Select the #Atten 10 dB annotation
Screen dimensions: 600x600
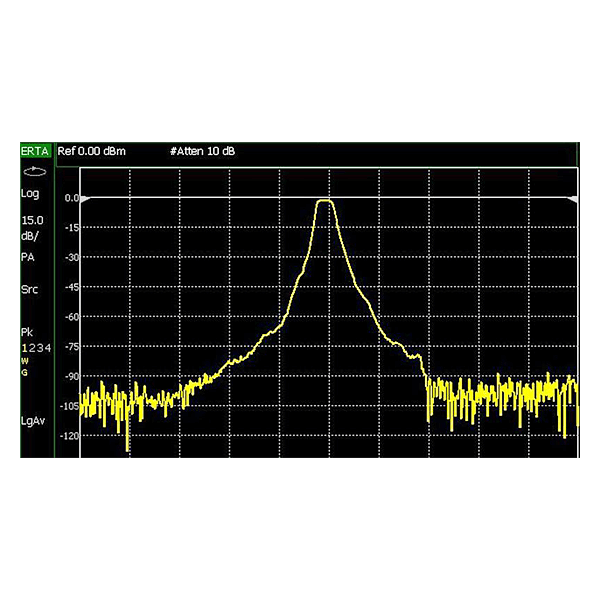coord(202,151)
